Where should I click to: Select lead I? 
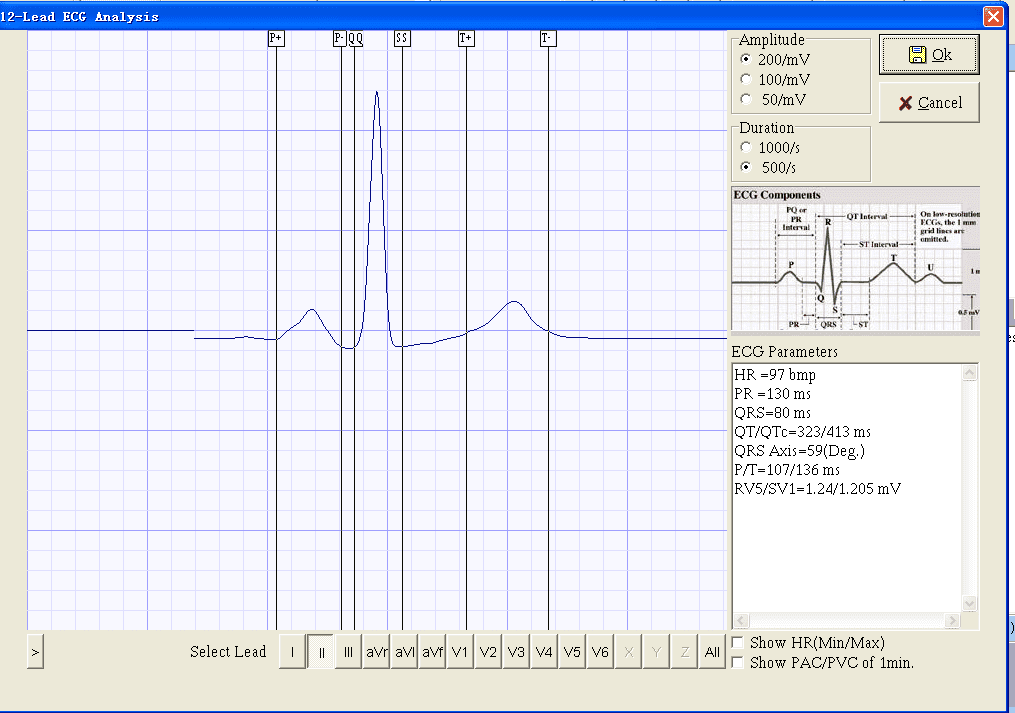click(293, 651)
